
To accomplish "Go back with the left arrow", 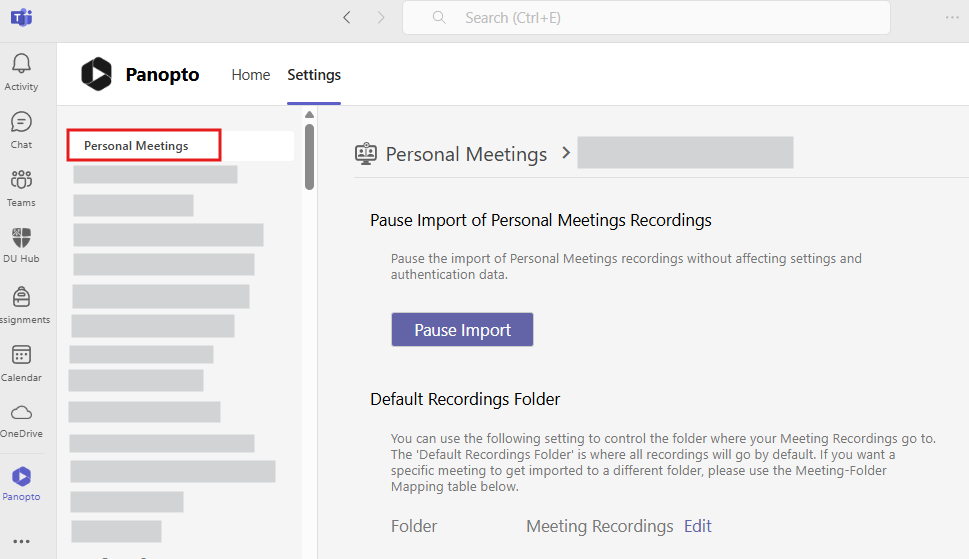I will [x=347, y=17].
